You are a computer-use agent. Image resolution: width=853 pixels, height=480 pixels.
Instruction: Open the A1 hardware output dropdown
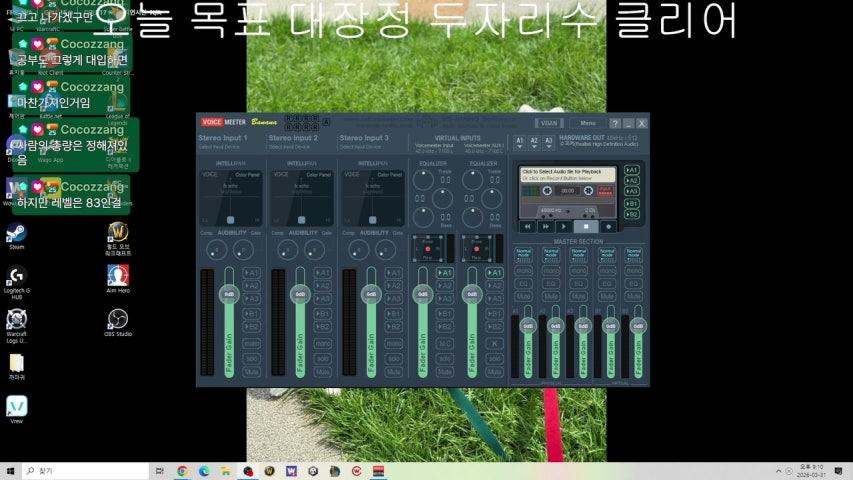519,143
